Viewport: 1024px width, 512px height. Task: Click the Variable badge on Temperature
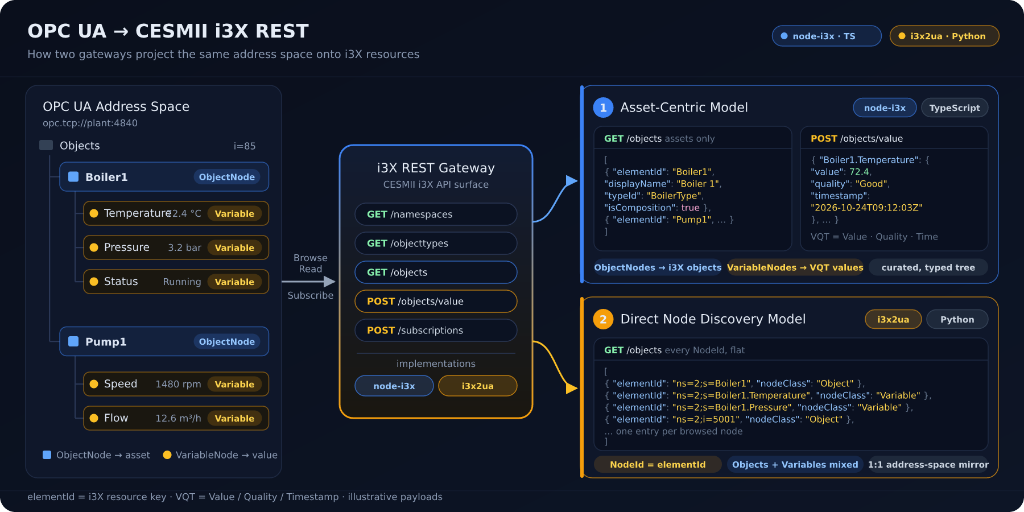234,214
